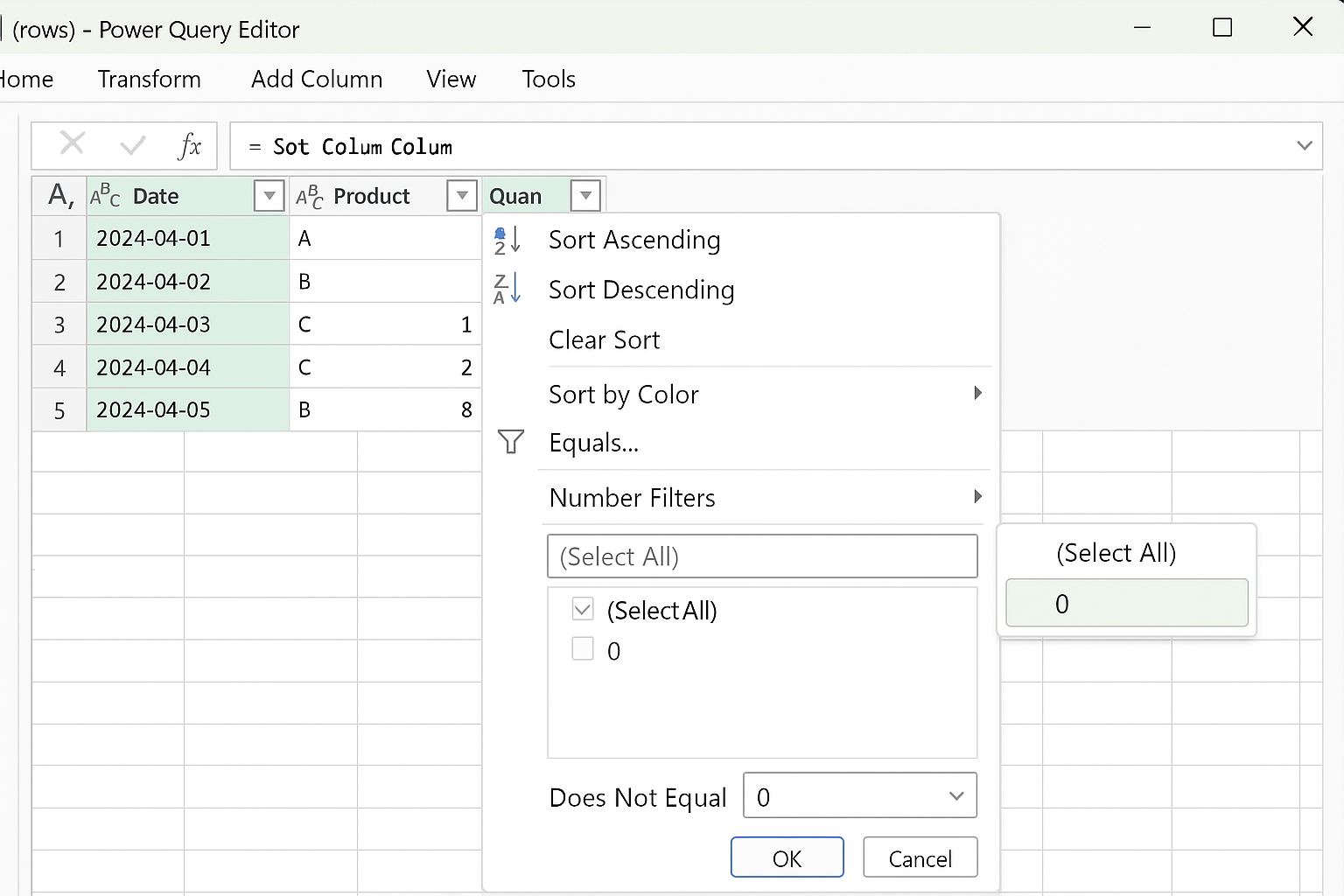Select Sort by Color menu entry
Screen dimensions: 1344x896
click(624, 395)
